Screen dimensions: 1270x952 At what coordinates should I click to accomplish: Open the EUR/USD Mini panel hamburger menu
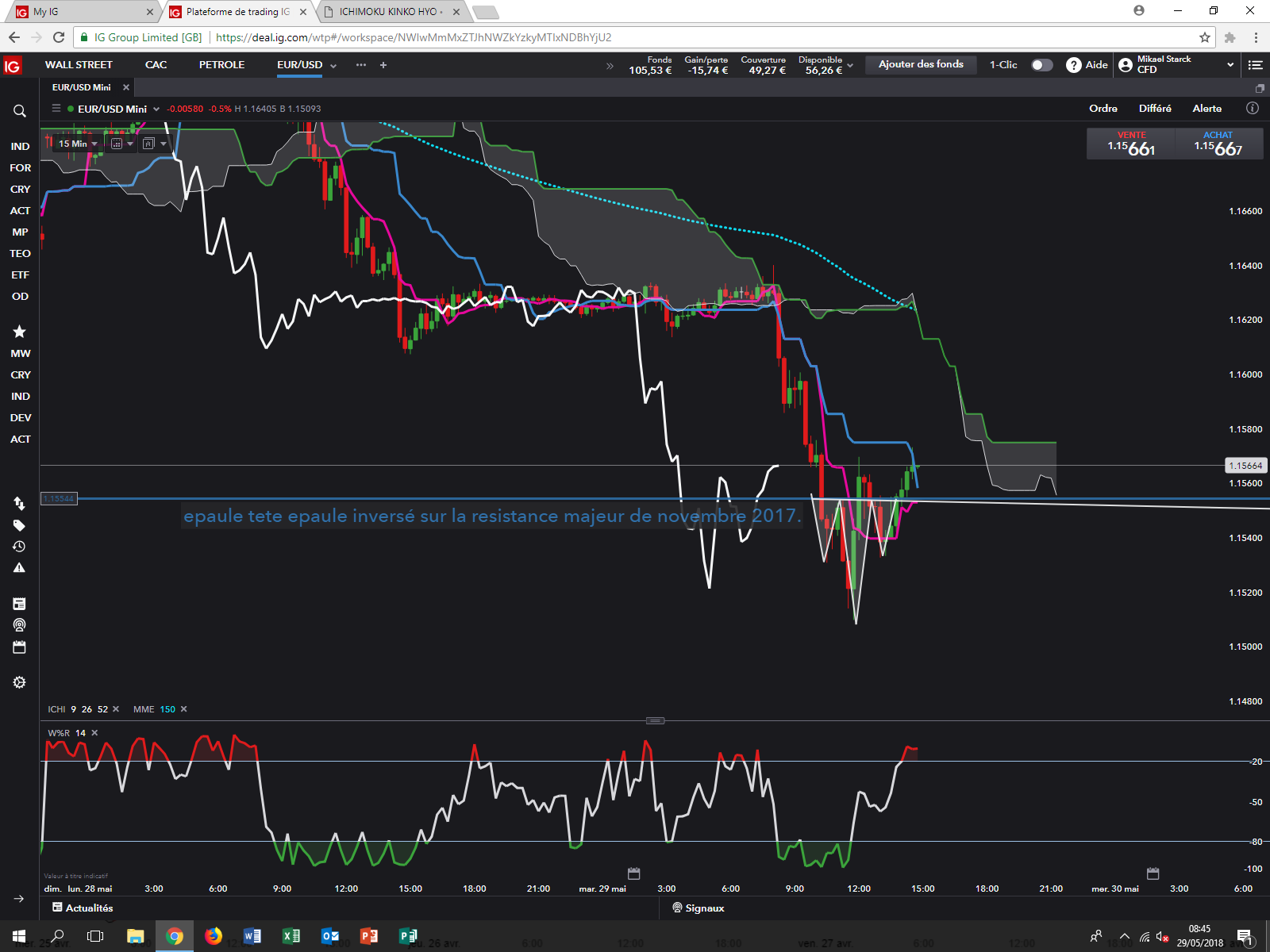point(56,109)
